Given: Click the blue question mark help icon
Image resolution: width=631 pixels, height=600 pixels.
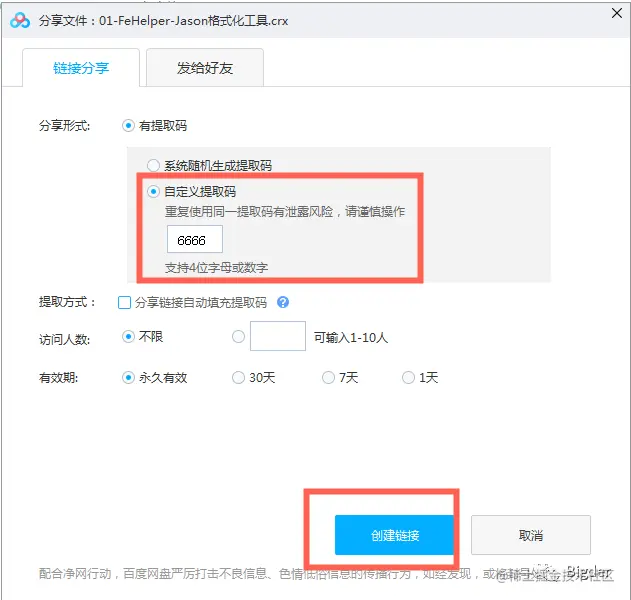Looking at the screenshot, I should (x=283, y=302).
